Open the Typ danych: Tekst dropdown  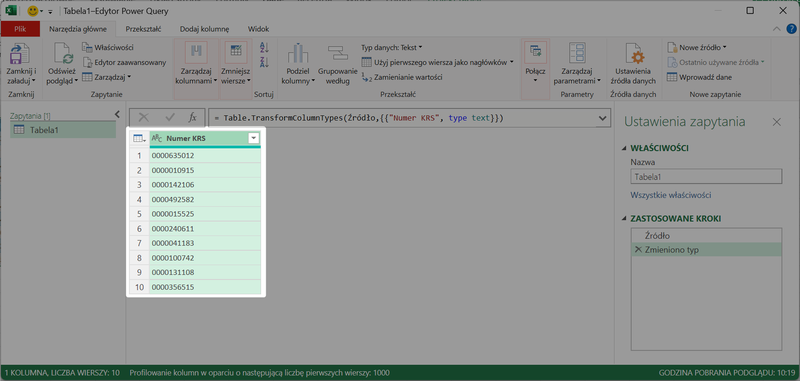coord(392,47)
